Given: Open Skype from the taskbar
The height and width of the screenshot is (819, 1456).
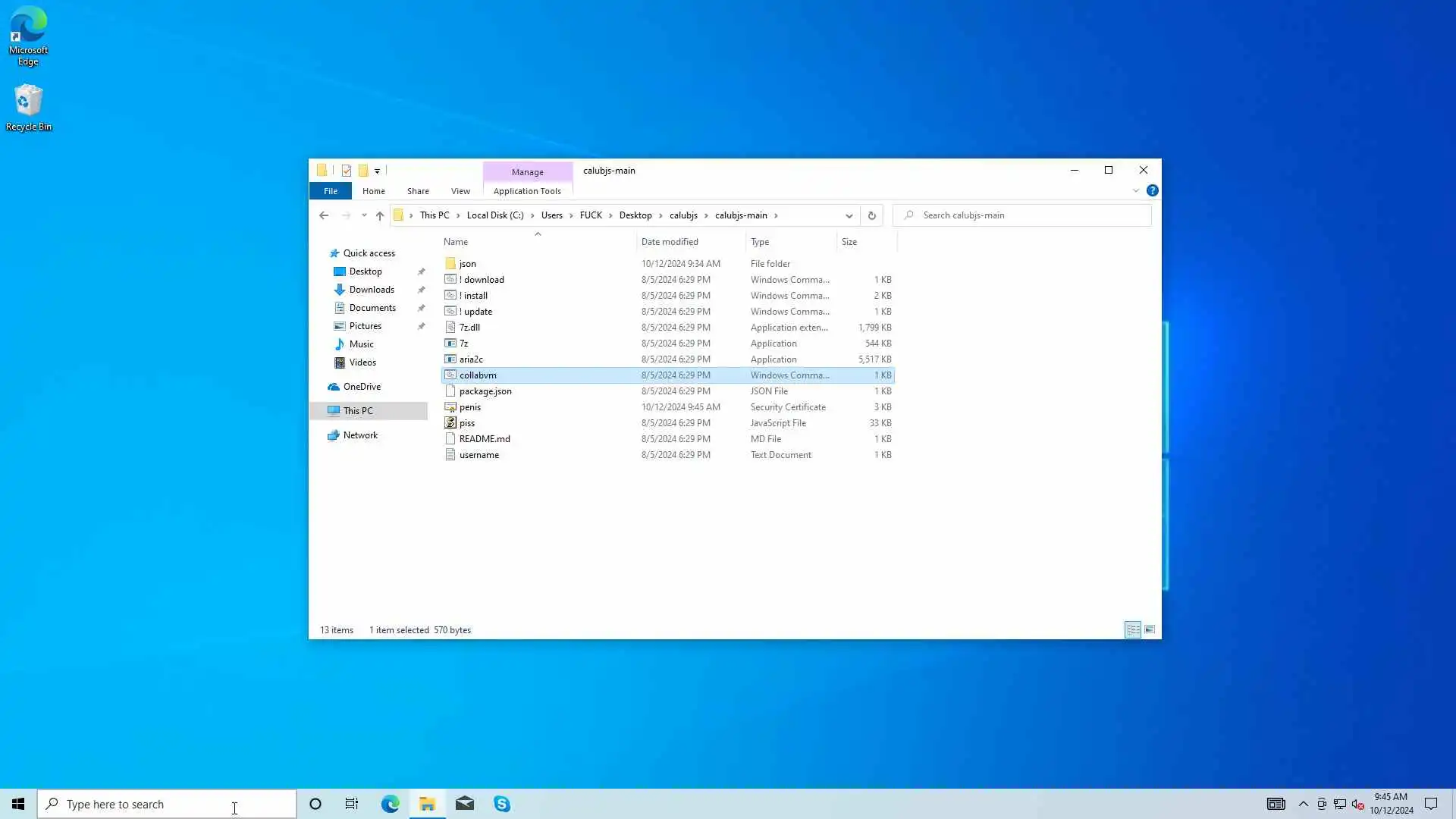Looking at the screenshot, I should click(502, 804).
